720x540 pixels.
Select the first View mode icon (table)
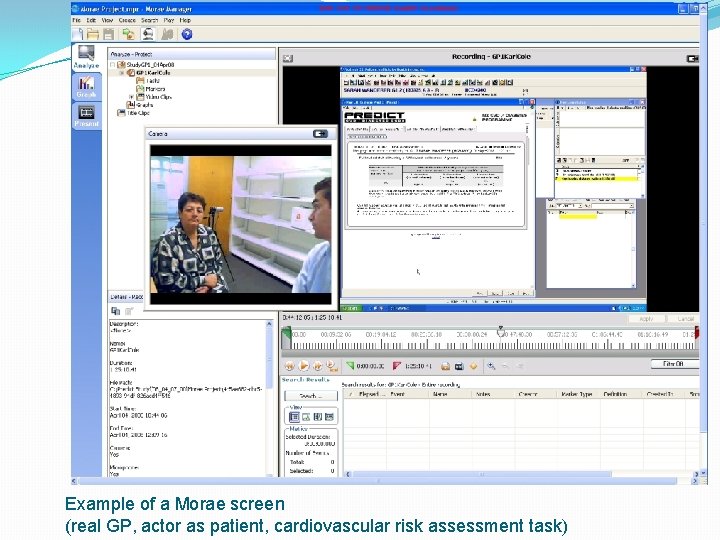click(294, 417)
